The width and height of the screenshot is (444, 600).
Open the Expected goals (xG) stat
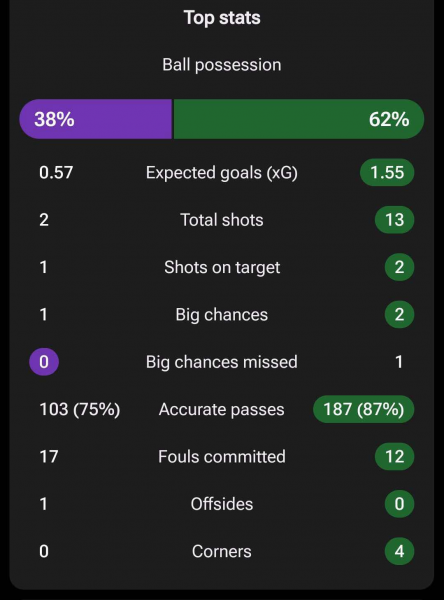(x=222, y=173)
